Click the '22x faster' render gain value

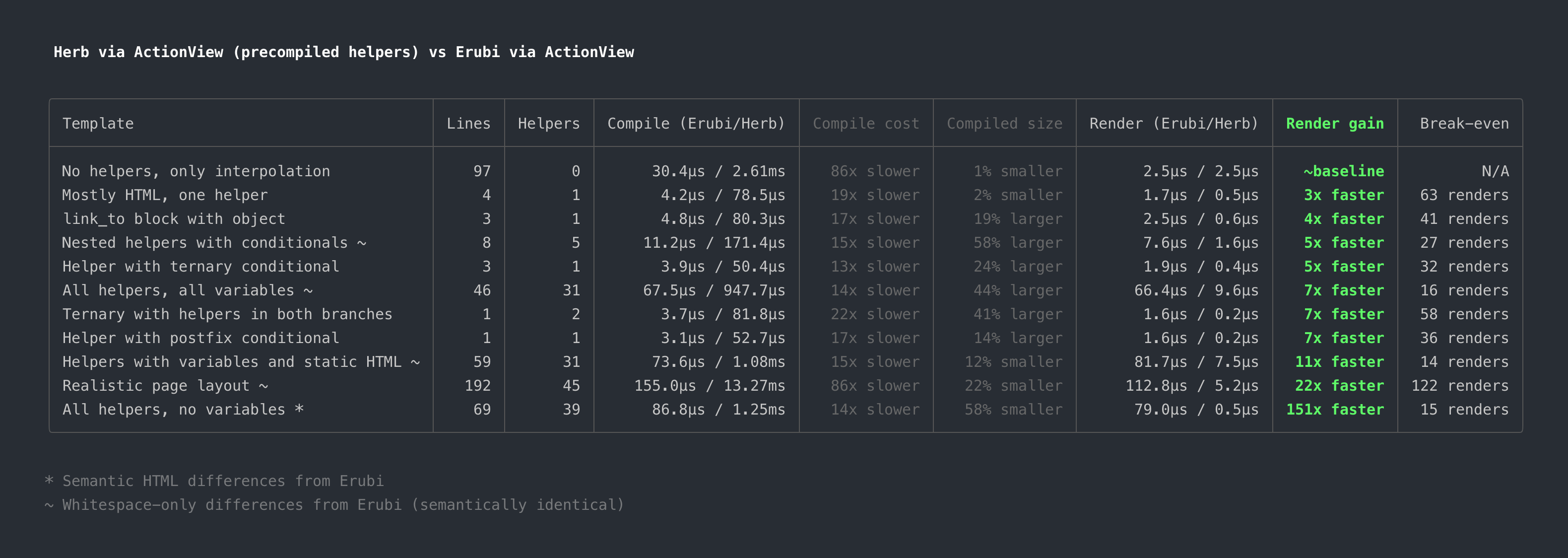pyautogui.click(x=1339, y=385)
